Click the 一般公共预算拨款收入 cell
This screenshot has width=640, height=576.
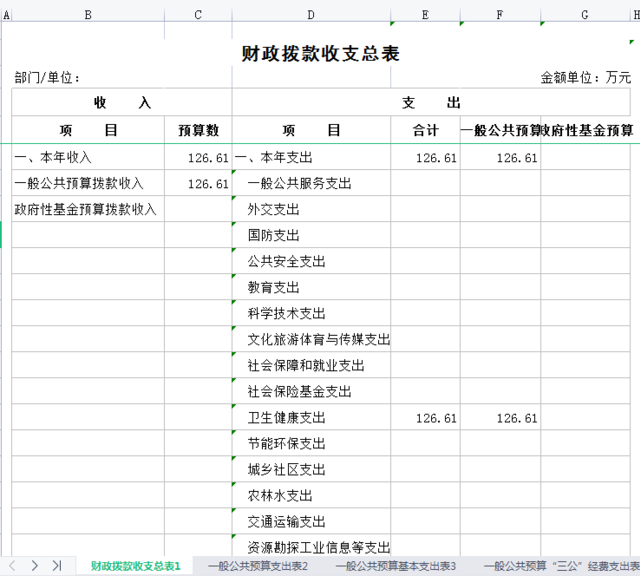point(79,184)
